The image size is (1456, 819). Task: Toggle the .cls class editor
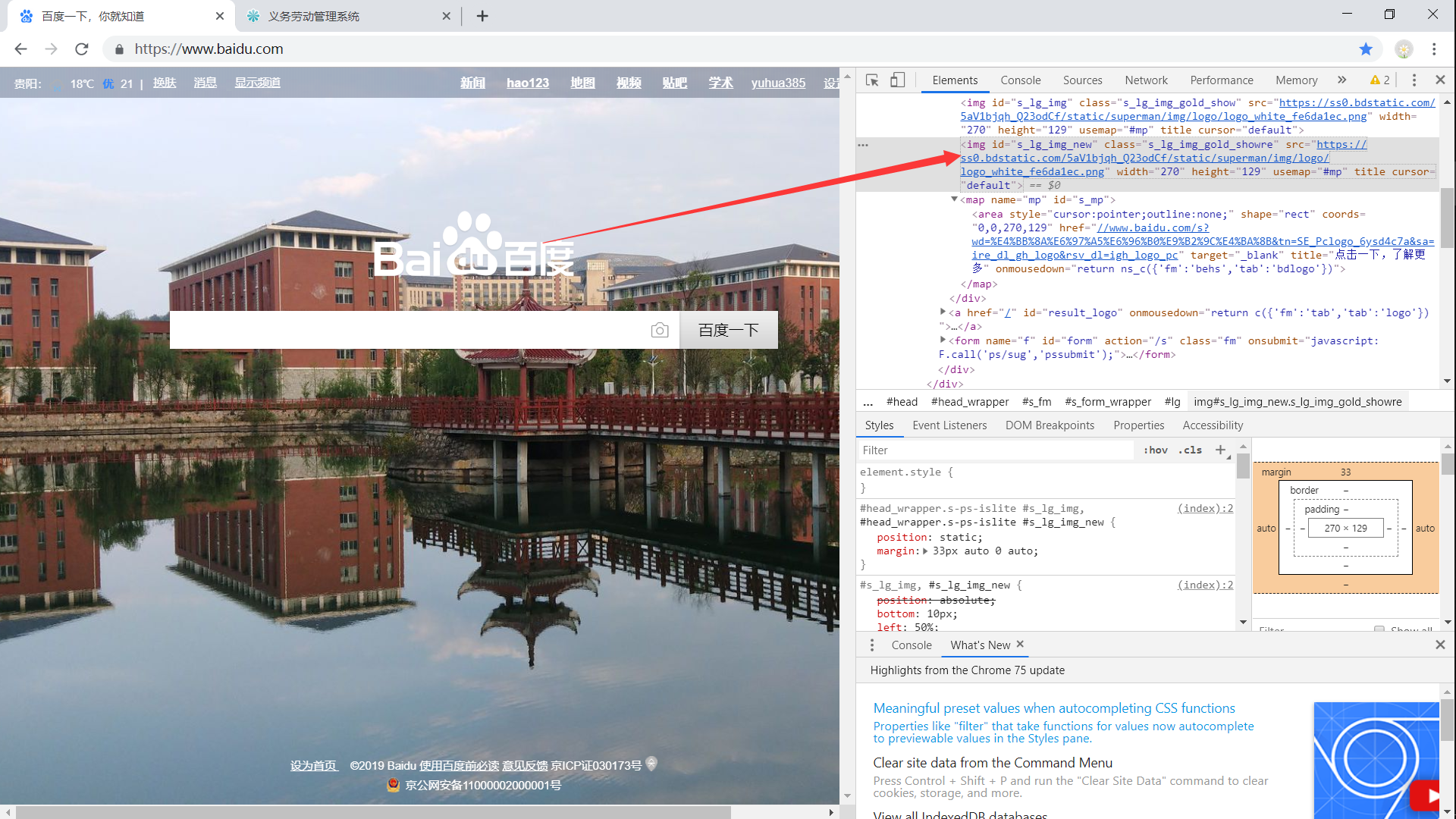pos(1191,450)
